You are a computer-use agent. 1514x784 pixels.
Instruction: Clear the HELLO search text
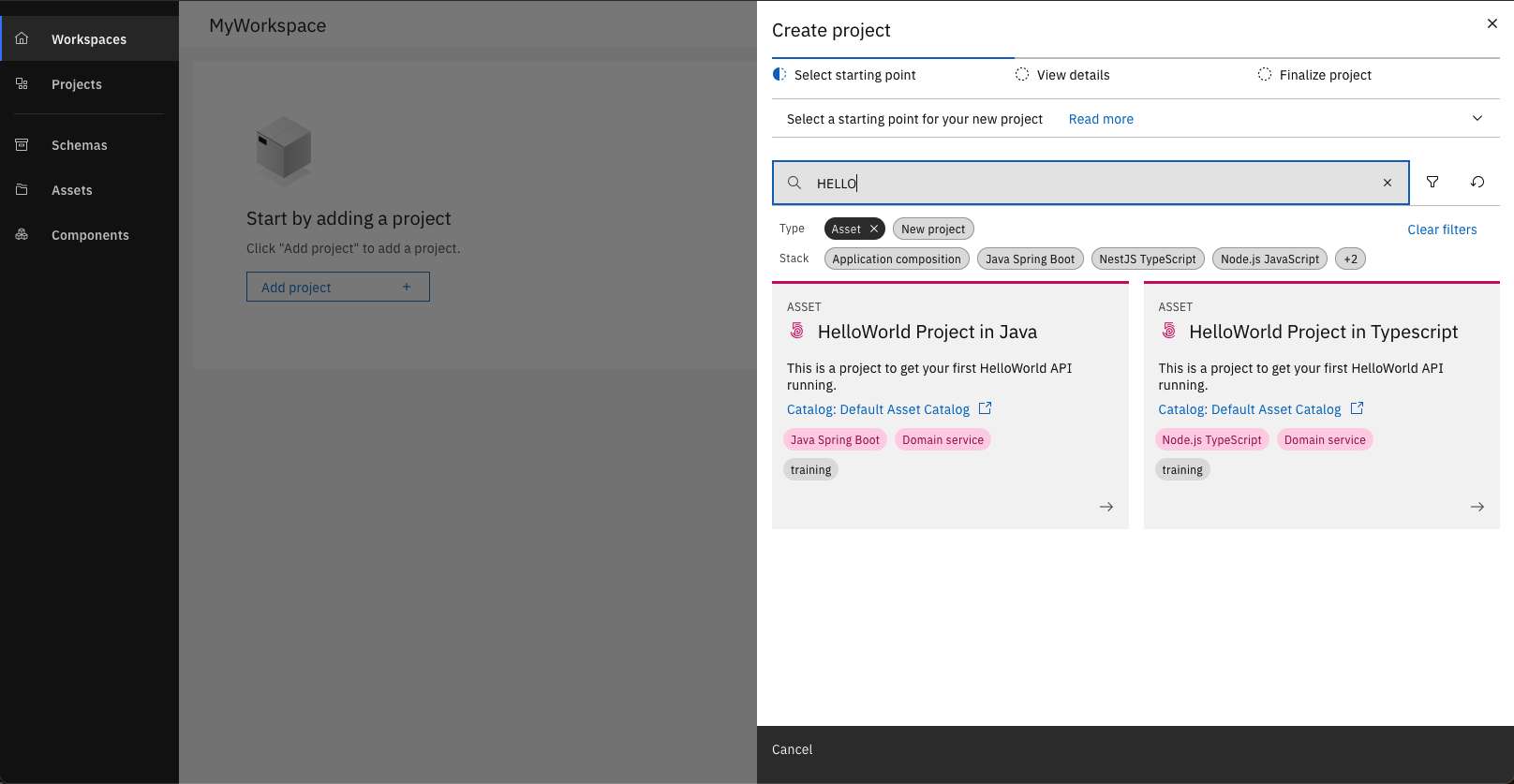1388,183
